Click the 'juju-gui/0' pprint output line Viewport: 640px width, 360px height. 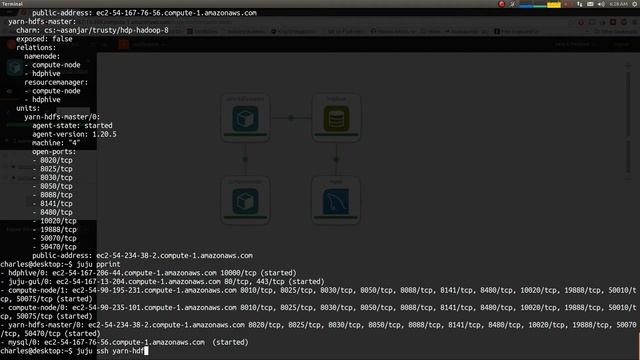click(162, 282)
